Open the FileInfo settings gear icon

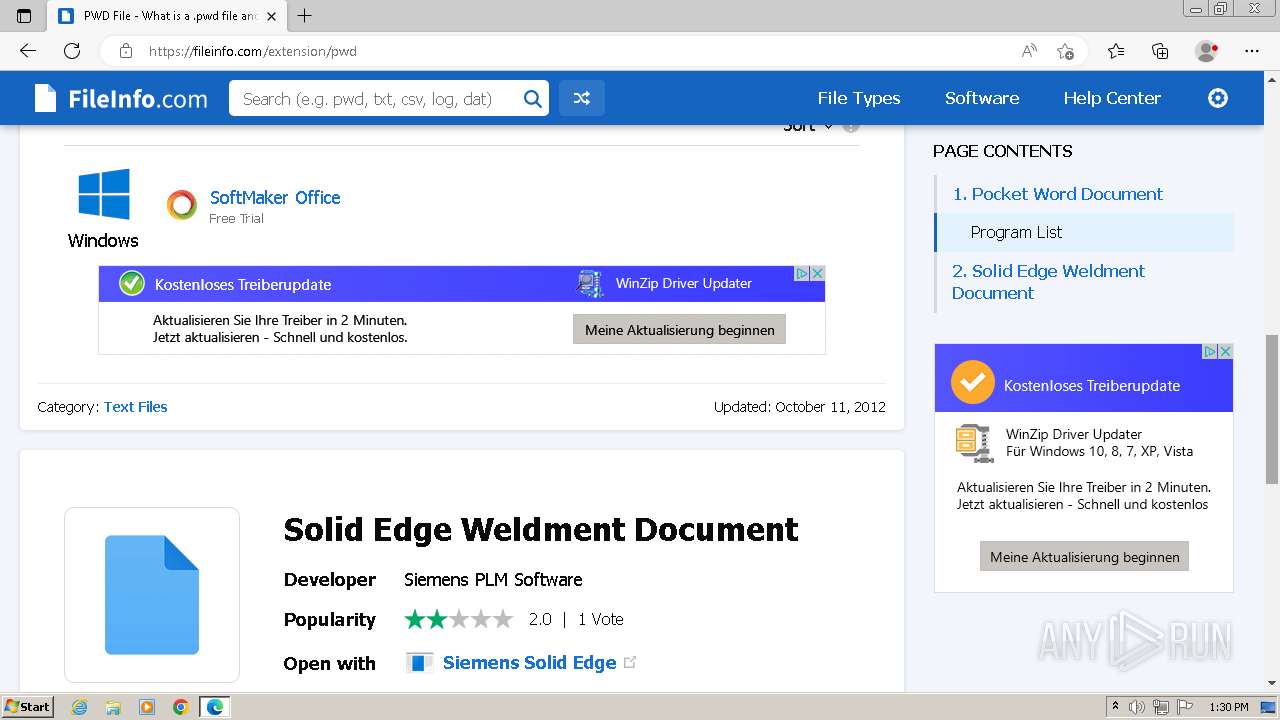[1218, 98]
